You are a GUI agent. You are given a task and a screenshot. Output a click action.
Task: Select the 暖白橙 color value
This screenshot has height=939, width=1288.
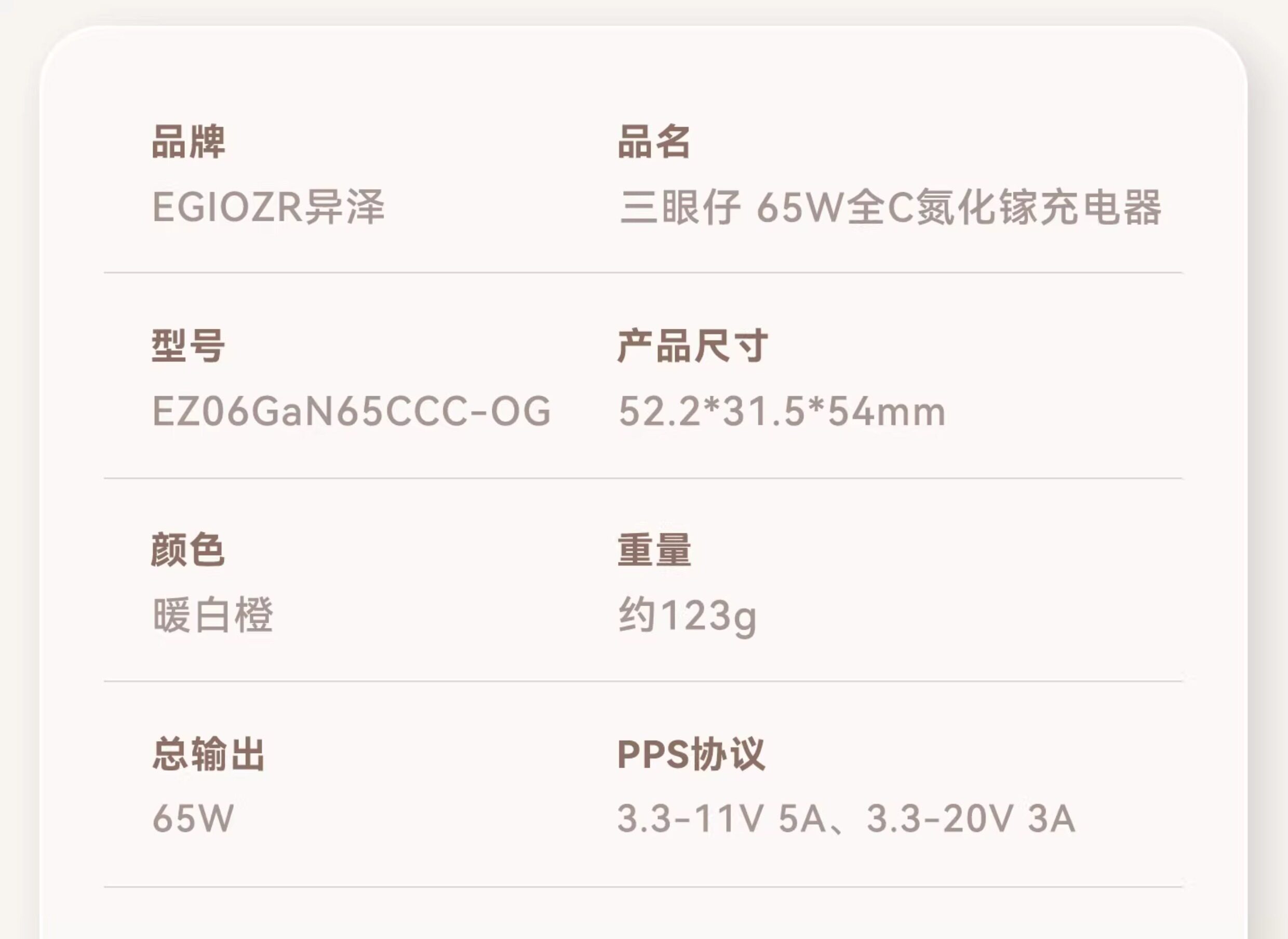[x=213, y=615]
